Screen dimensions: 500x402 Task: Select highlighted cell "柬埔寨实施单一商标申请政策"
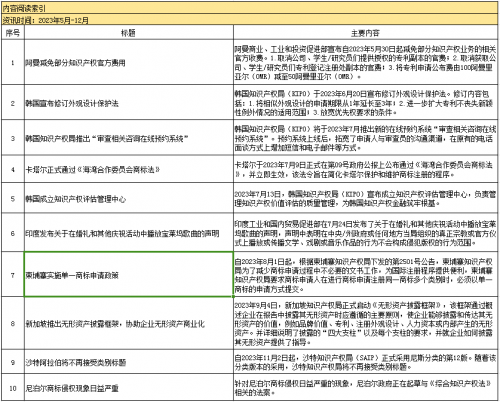pyautogui.click(x=129, y=274)
